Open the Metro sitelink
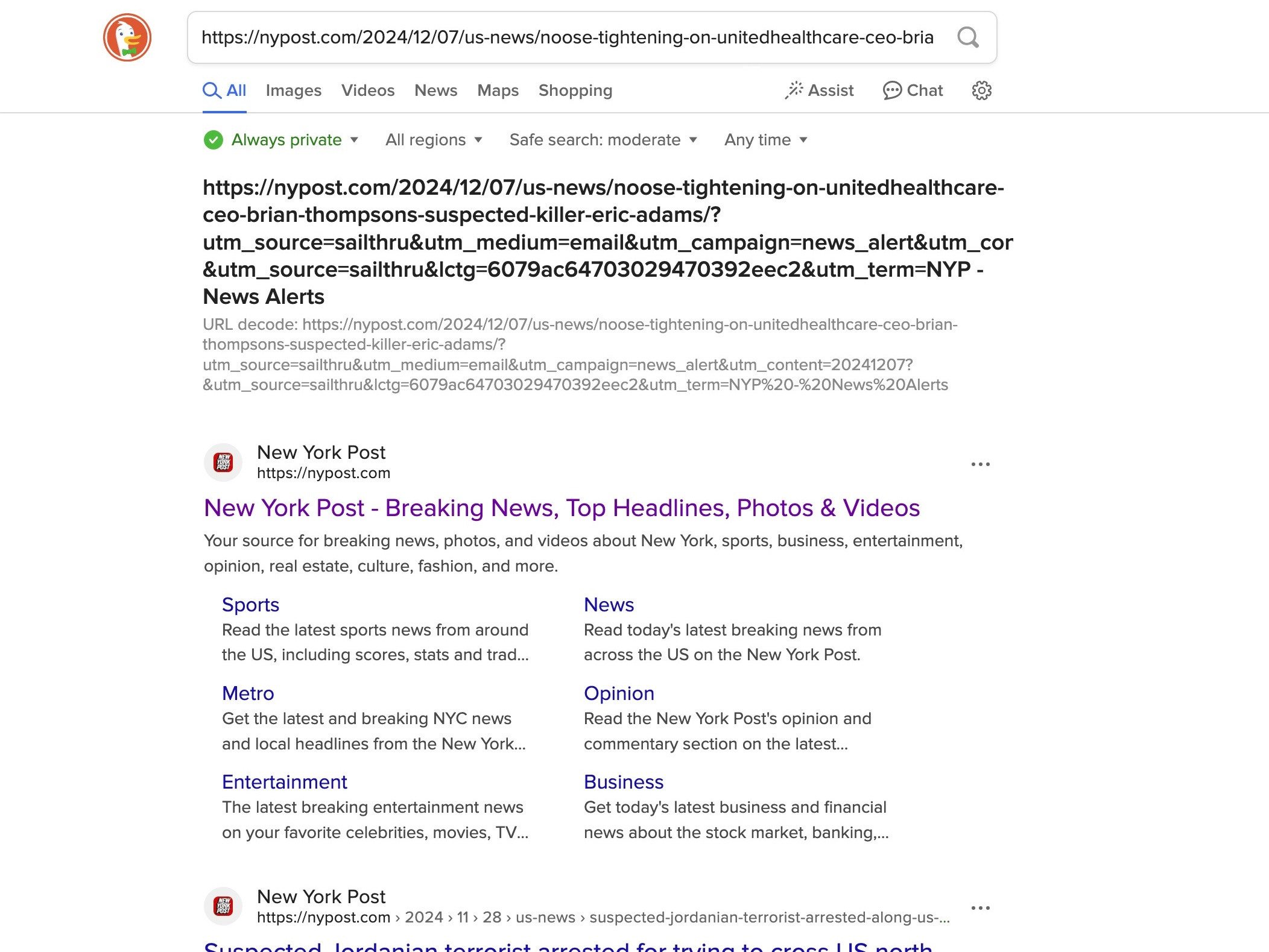Screen dimensions: 1269x952 click(x=248, y=693)
